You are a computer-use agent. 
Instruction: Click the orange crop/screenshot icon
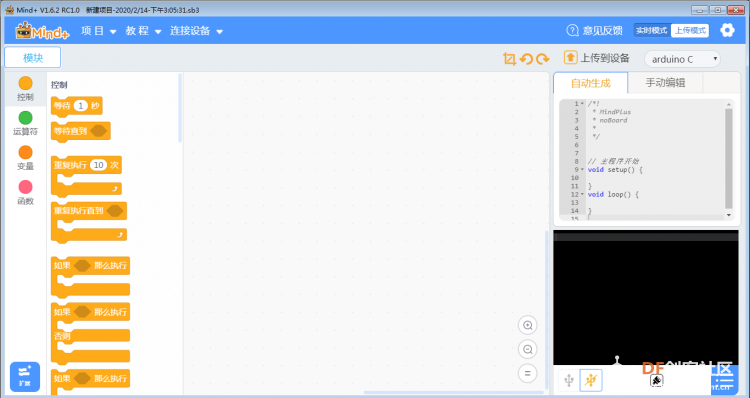click(509, 59)
